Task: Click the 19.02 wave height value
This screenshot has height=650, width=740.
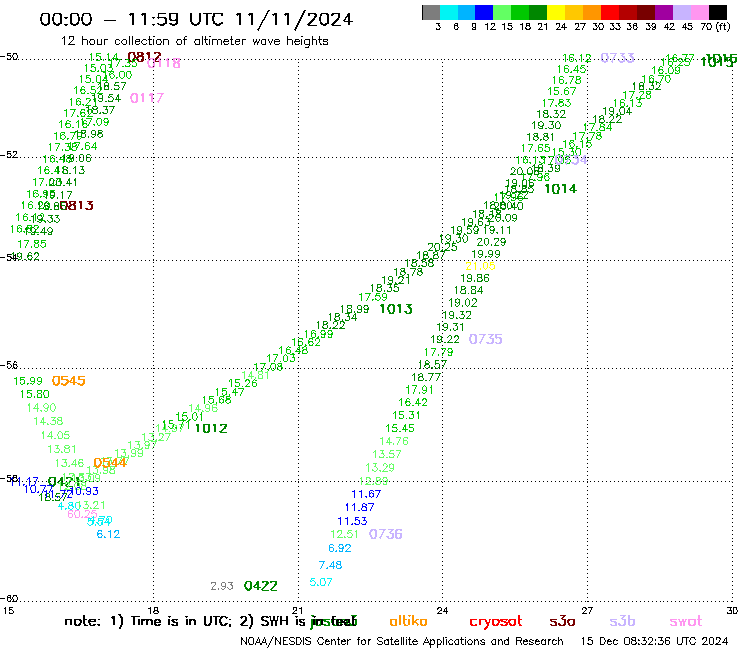Action: (463, 303)
